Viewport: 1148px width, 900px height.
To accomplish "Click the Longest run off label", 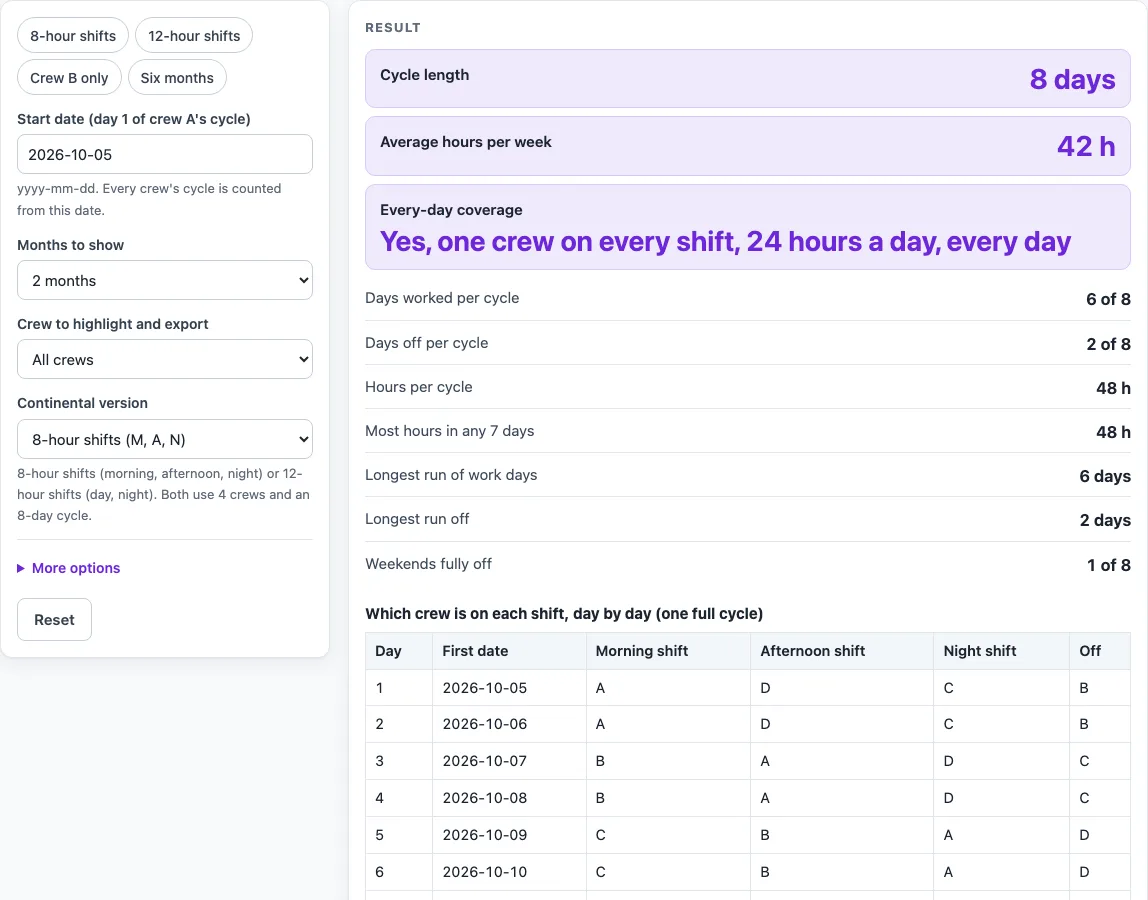I will [417, 518].
